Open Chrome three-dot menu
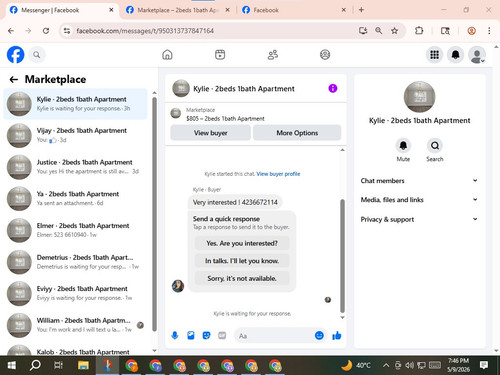 click(489, 31)
